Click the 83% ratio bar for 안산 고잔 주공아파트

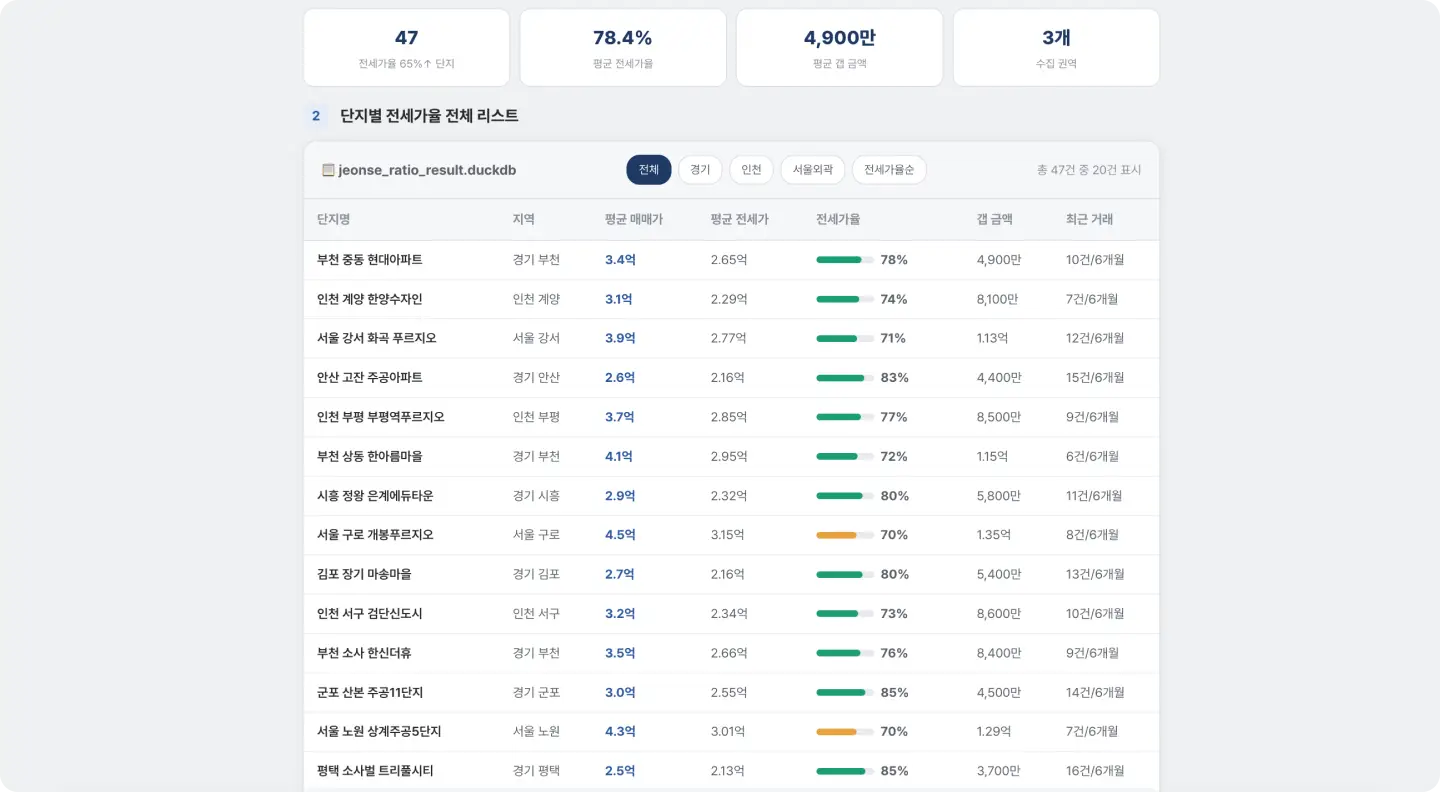click(x=845, y=378)
